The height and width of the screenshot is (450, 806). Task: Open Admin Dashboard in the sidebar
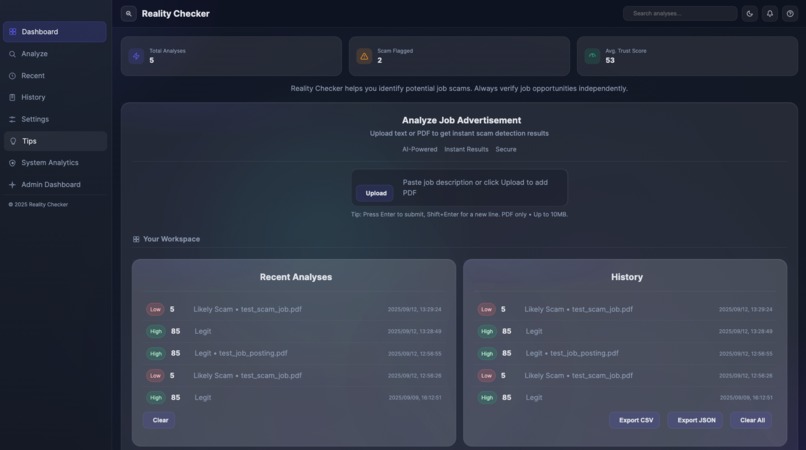pyautogui.click(x=55, y=185)
